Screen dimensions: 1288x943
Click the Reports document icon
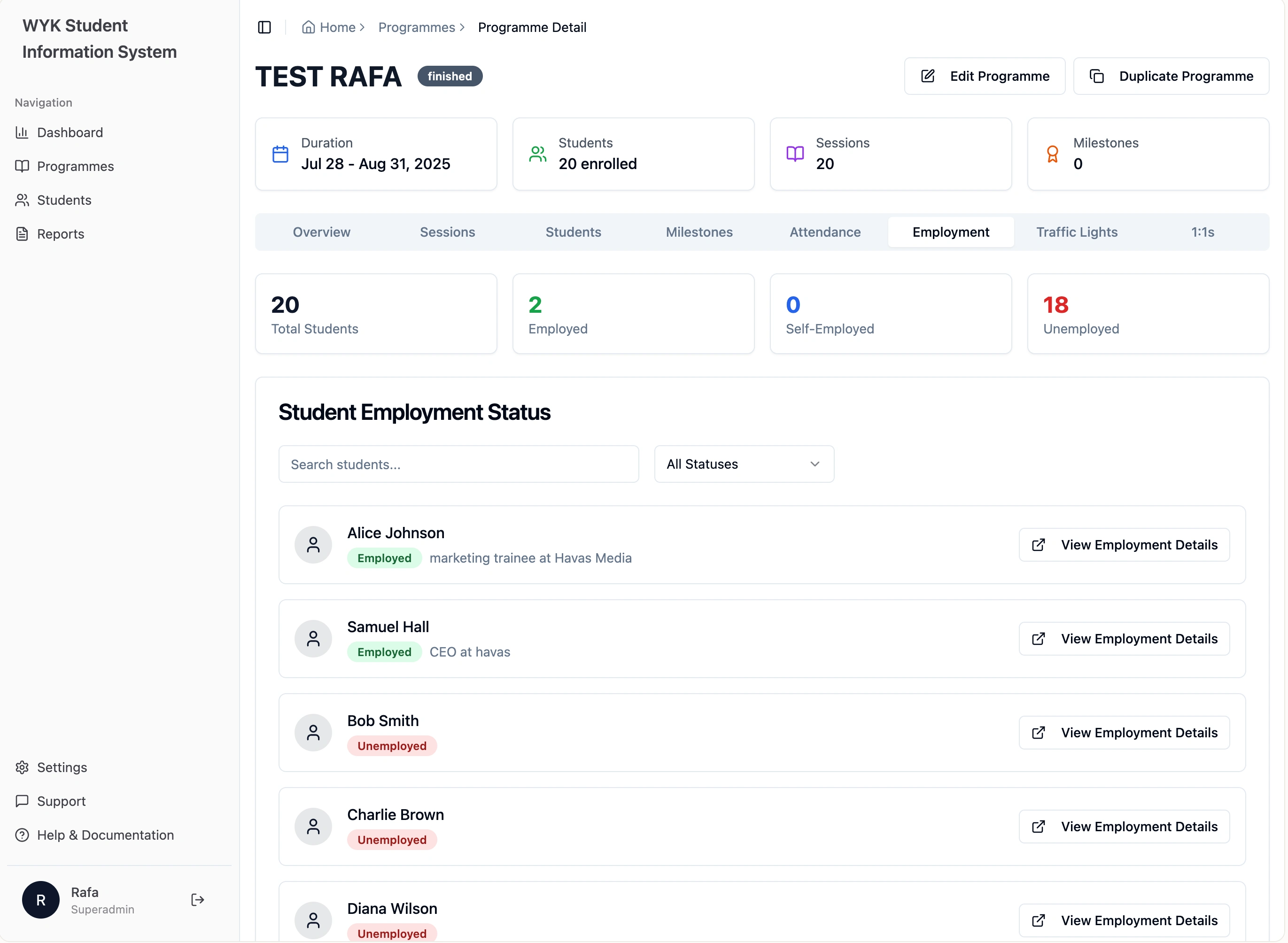coord(22,234)
